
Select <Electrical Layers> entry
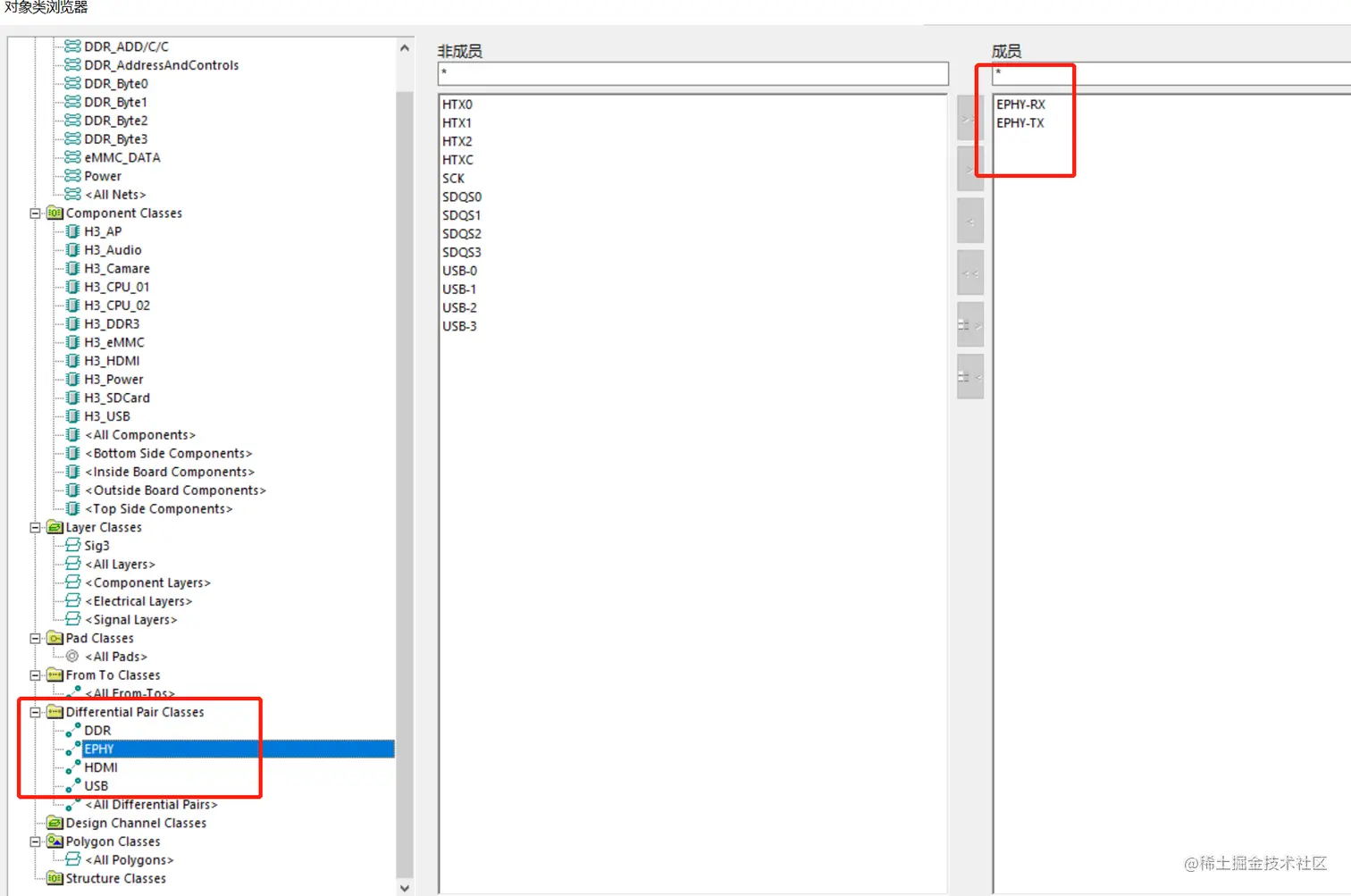coord(138,601)
